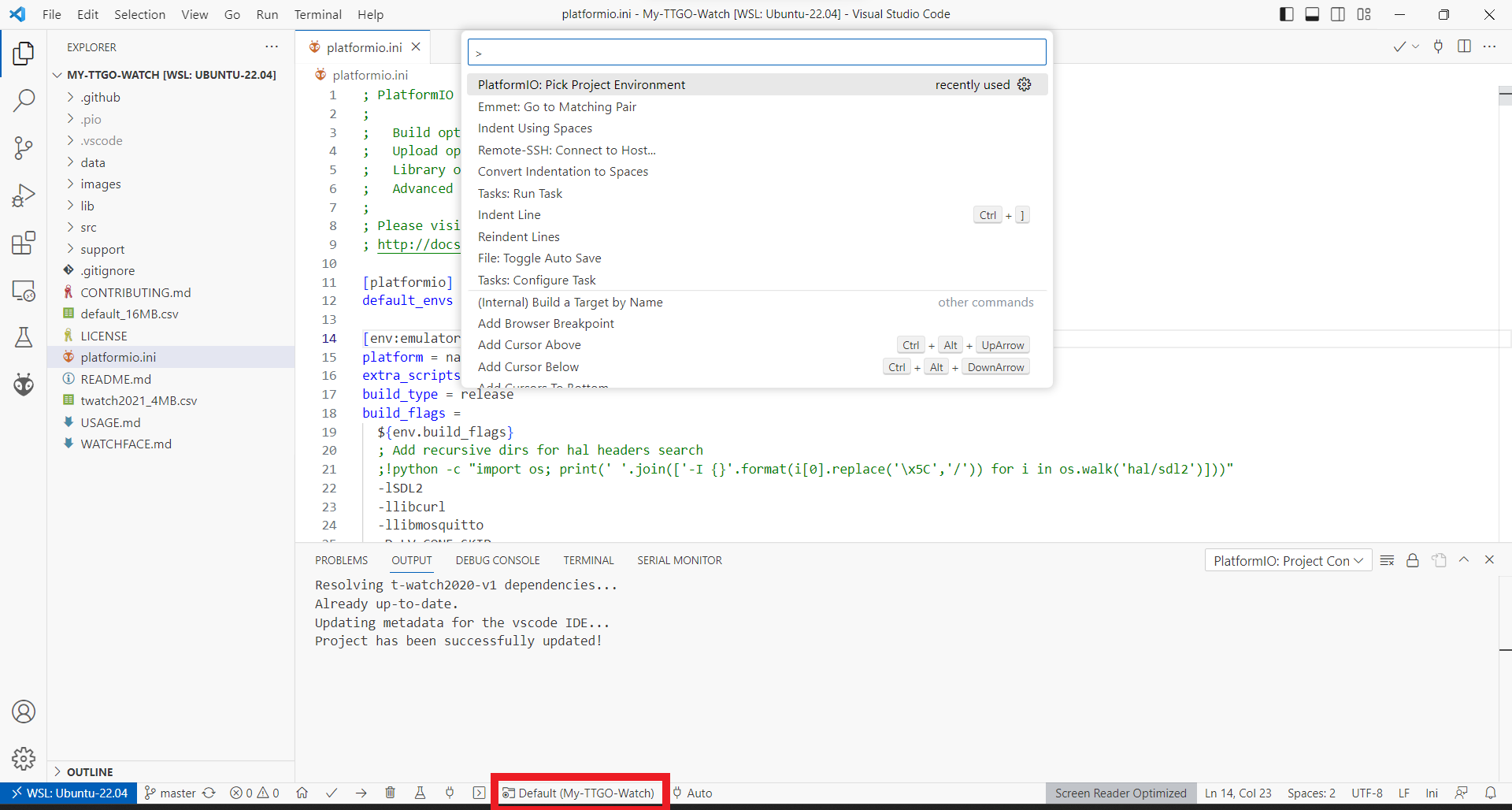The image size is (1512, 810).
Task: Open editor More Actions ellipsis
Action: [x=1489, y=46]
